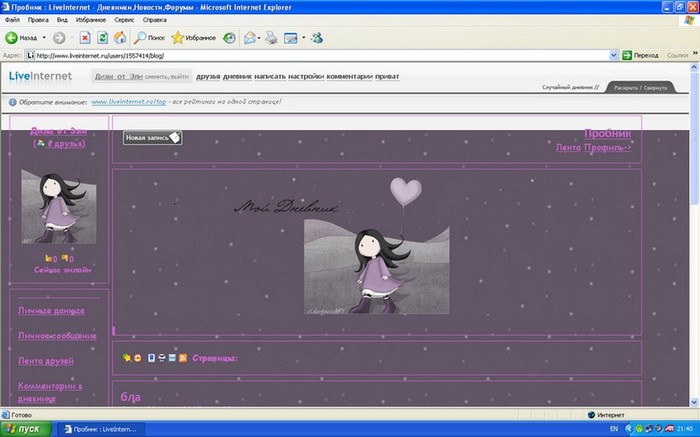Click the sidebar avatar girl image
The width and height of the screenshot is (700, 437).
click(59, 206)
